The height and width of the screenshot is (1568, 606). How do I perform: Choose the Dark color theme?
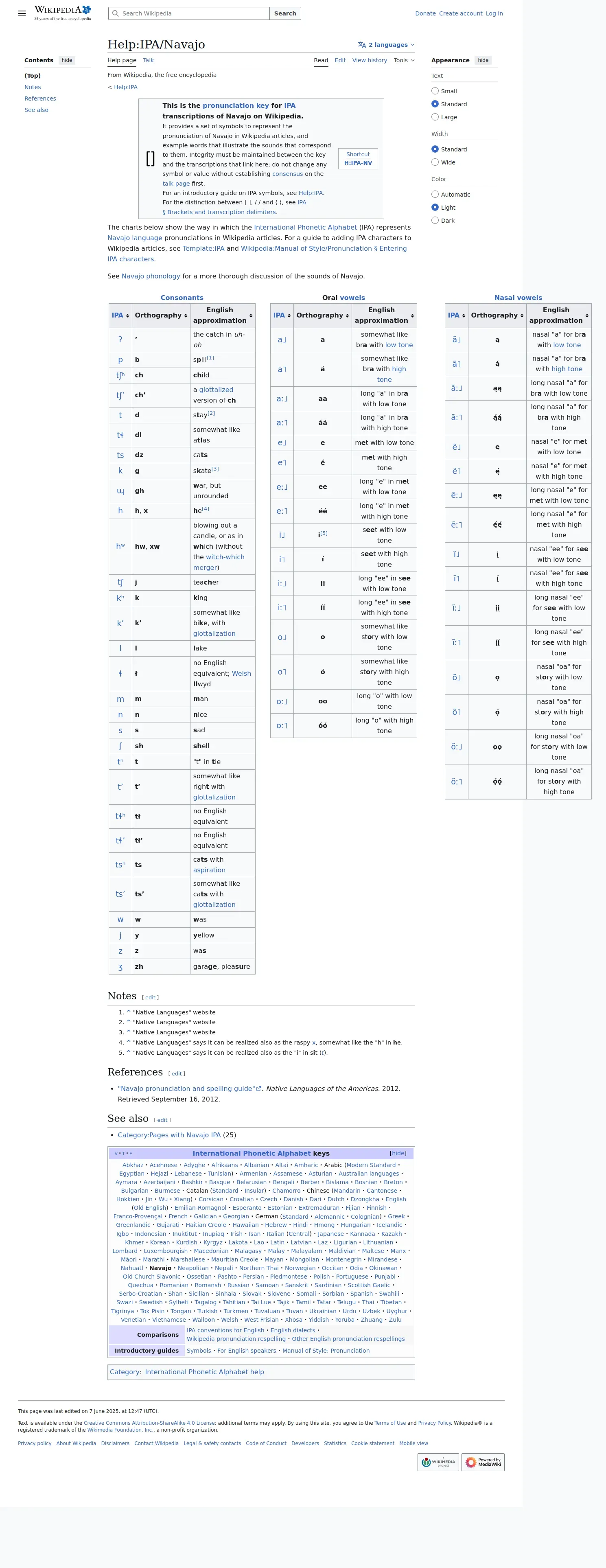tap(435, 220)
